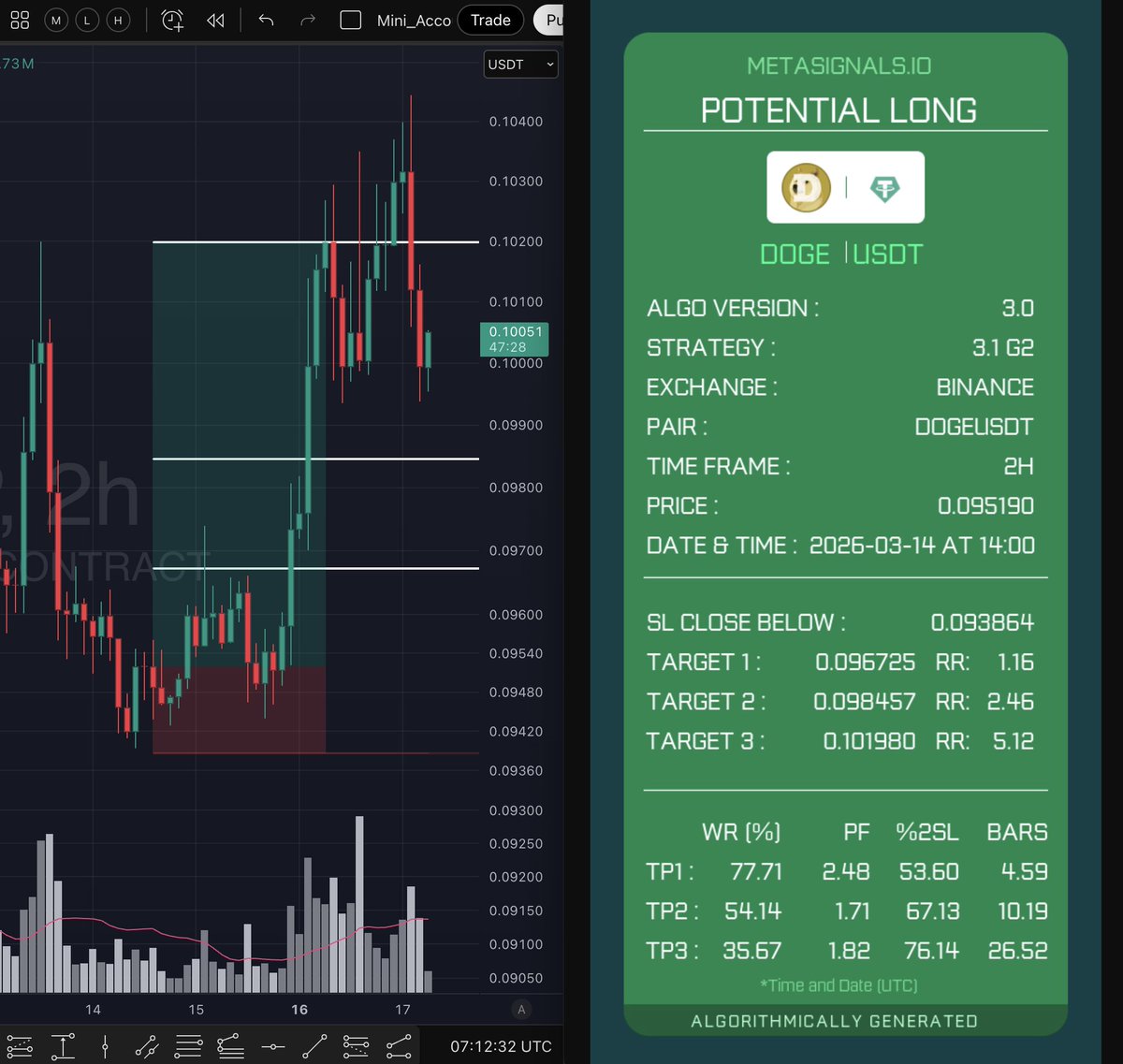1123x1064 pixels.
Task: Click date label 14 on time axis
Action: tap(93, 1009)
